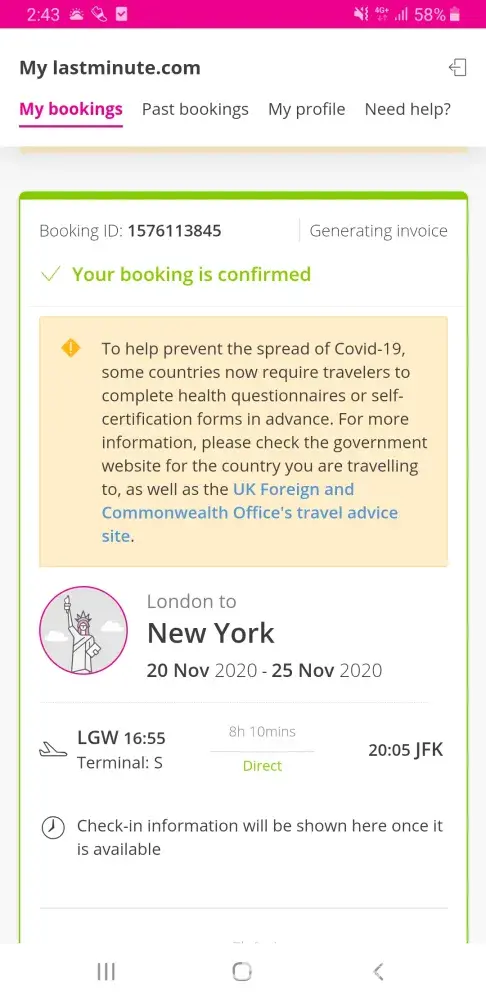The height and width of the screenshot is (1000, 486).
Task: Tap the New York destination title
Action: [x=210, y=633]
